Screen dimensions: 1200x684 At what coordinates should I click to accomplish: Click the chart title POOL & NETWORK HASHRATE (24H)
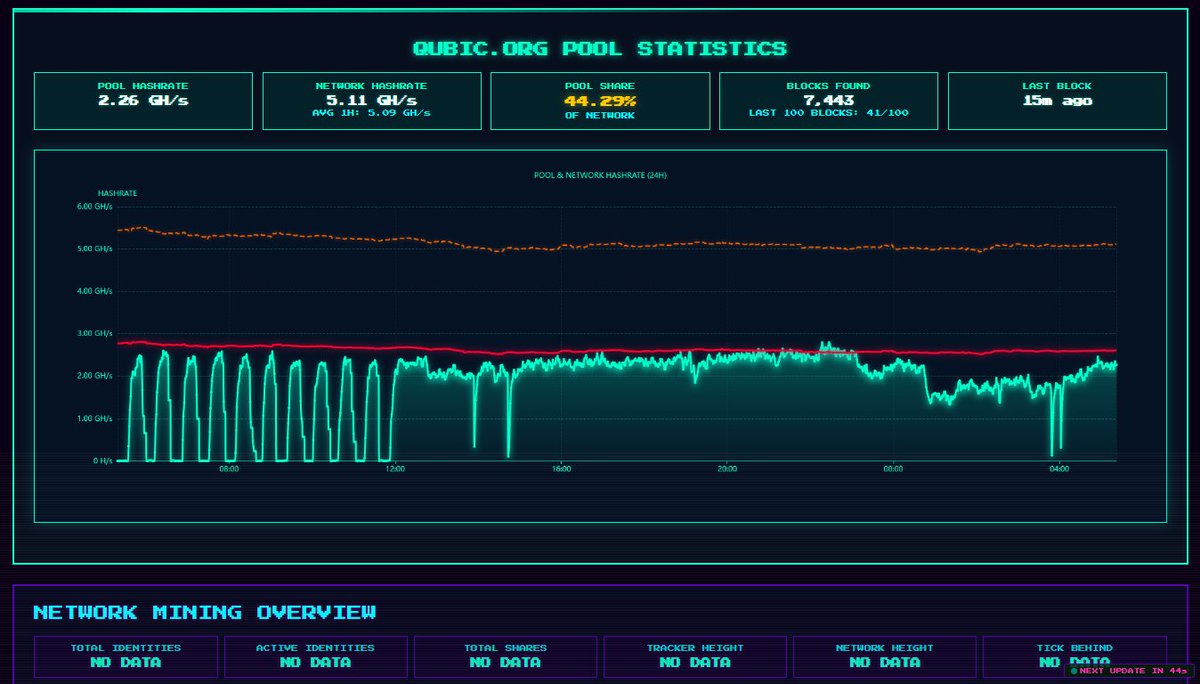point(600,175)
